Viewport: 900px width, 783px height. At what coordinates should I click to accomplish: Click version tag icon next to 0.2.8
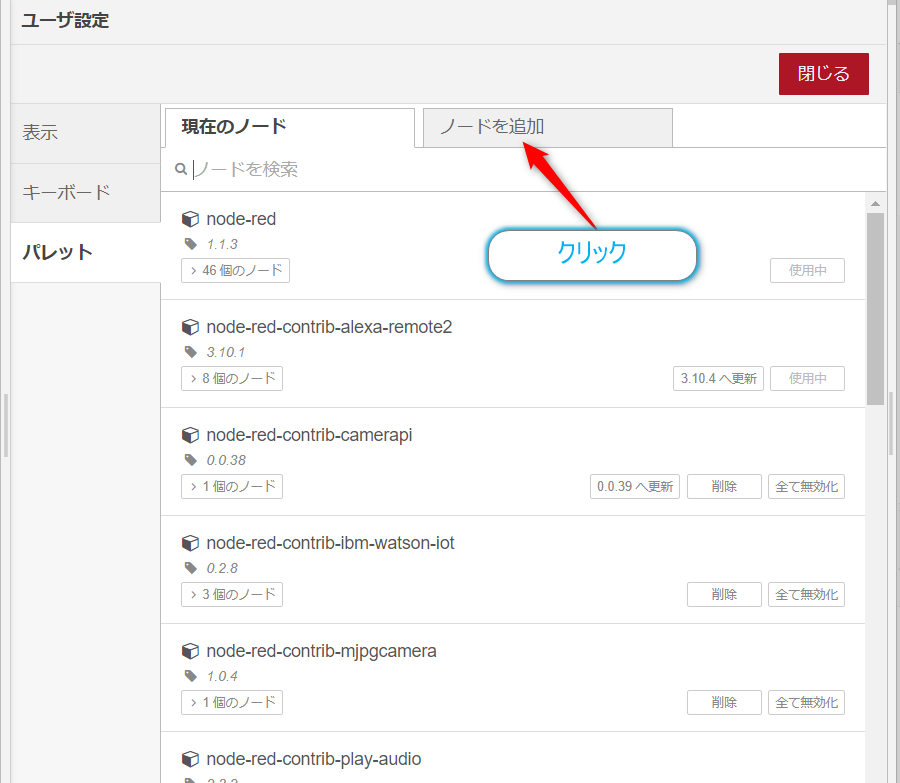191,568
